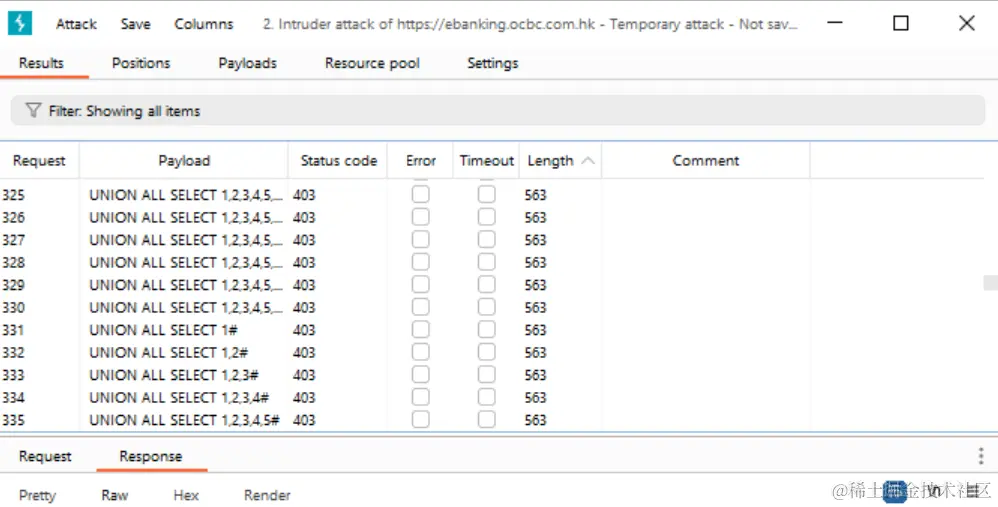Click length 563 in row 330
The image size is (998, 507).
click(x=535, y=308)
